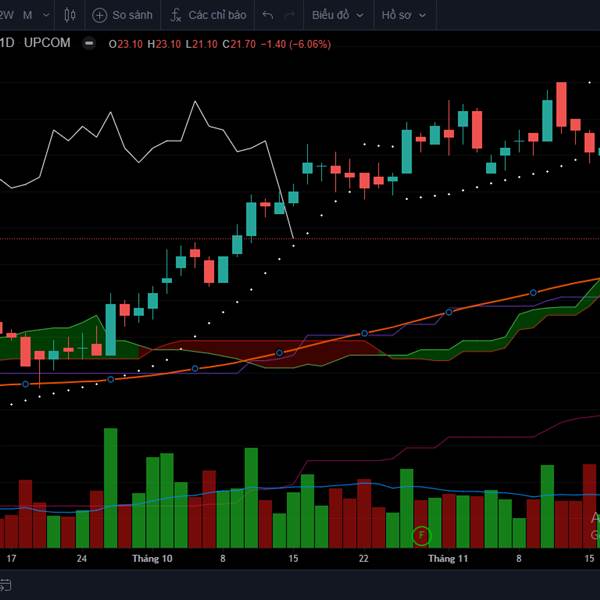
Task: Click the open value O23.10
Action: pos(126,44)
